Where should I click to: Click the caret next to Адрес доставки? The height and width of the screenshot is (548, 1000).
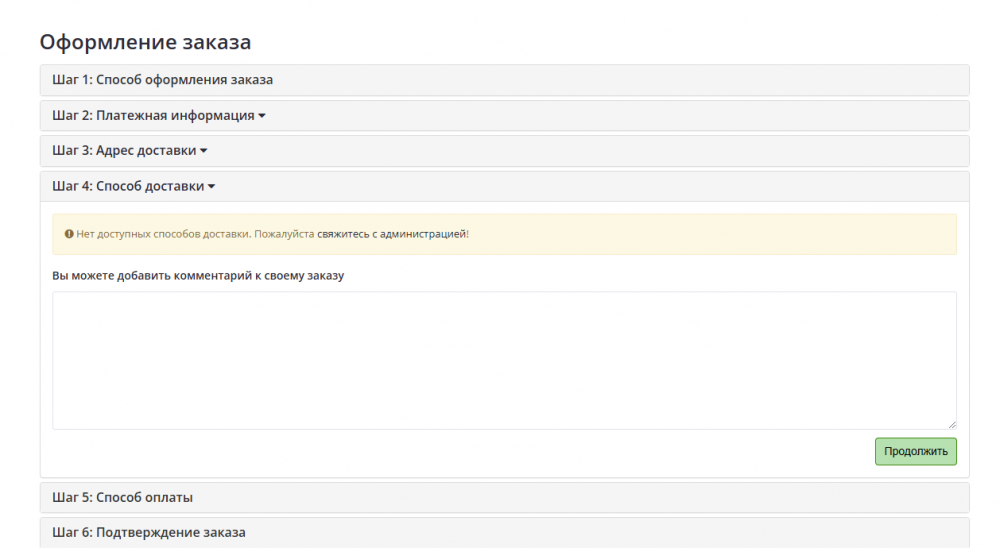203,151
